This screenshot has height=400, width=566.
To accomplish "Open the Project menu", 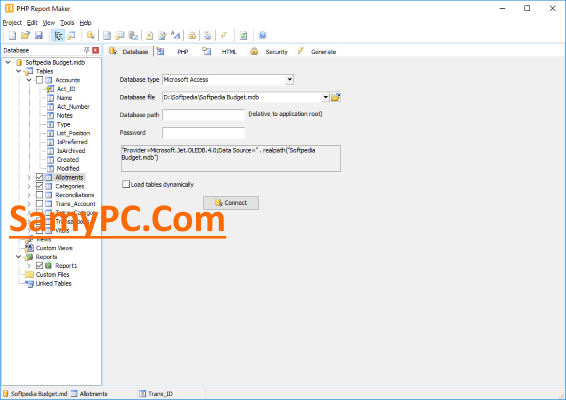I will (x=12, y=23).
